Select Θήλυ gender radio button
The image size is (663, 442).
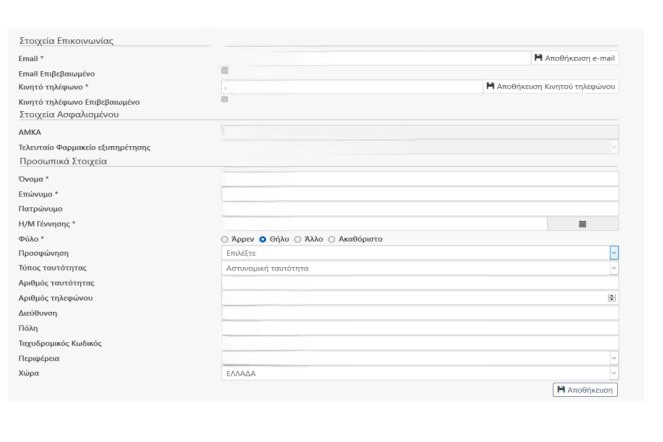click(263, 239)
